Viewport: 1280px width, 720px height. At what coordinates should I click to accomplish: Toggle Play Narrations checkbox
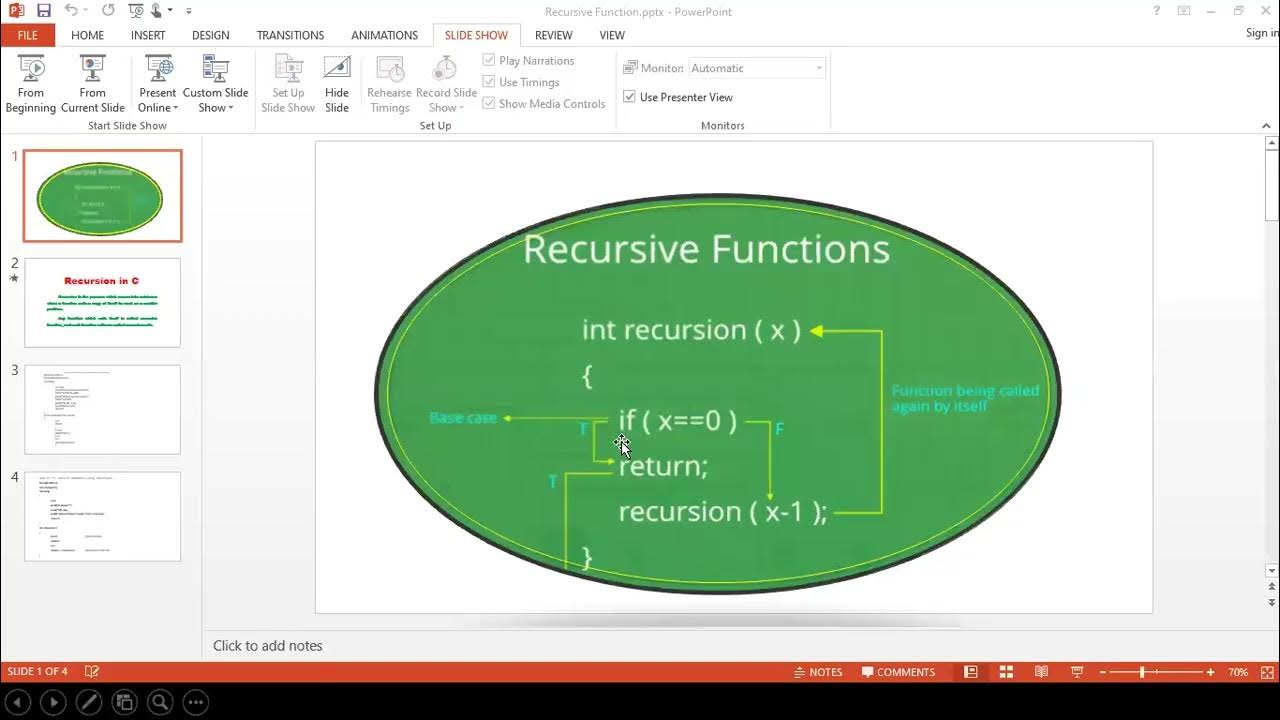(489, 60)
